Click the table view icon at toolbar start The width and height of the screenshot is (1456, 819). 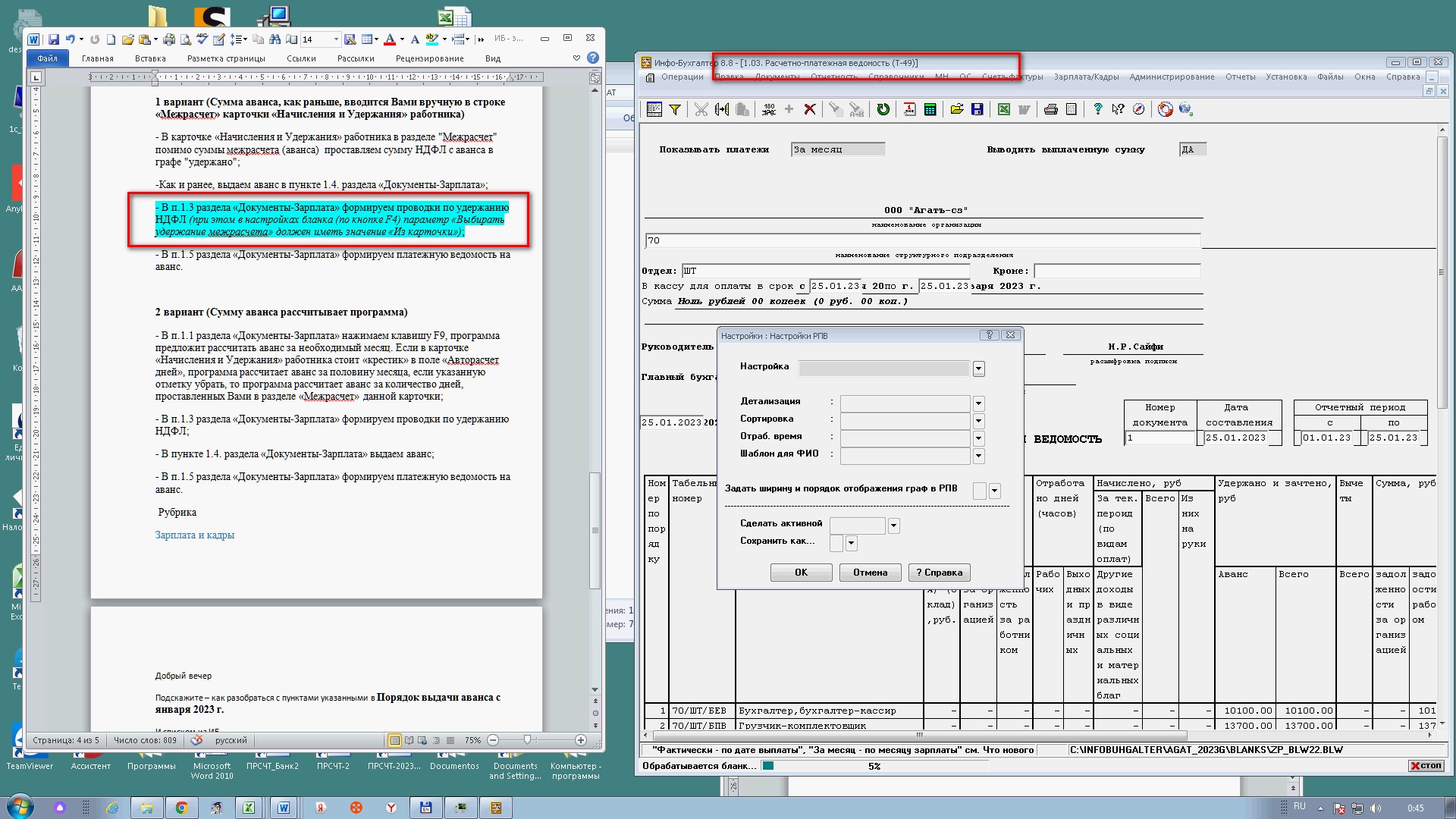pos(654,110)
